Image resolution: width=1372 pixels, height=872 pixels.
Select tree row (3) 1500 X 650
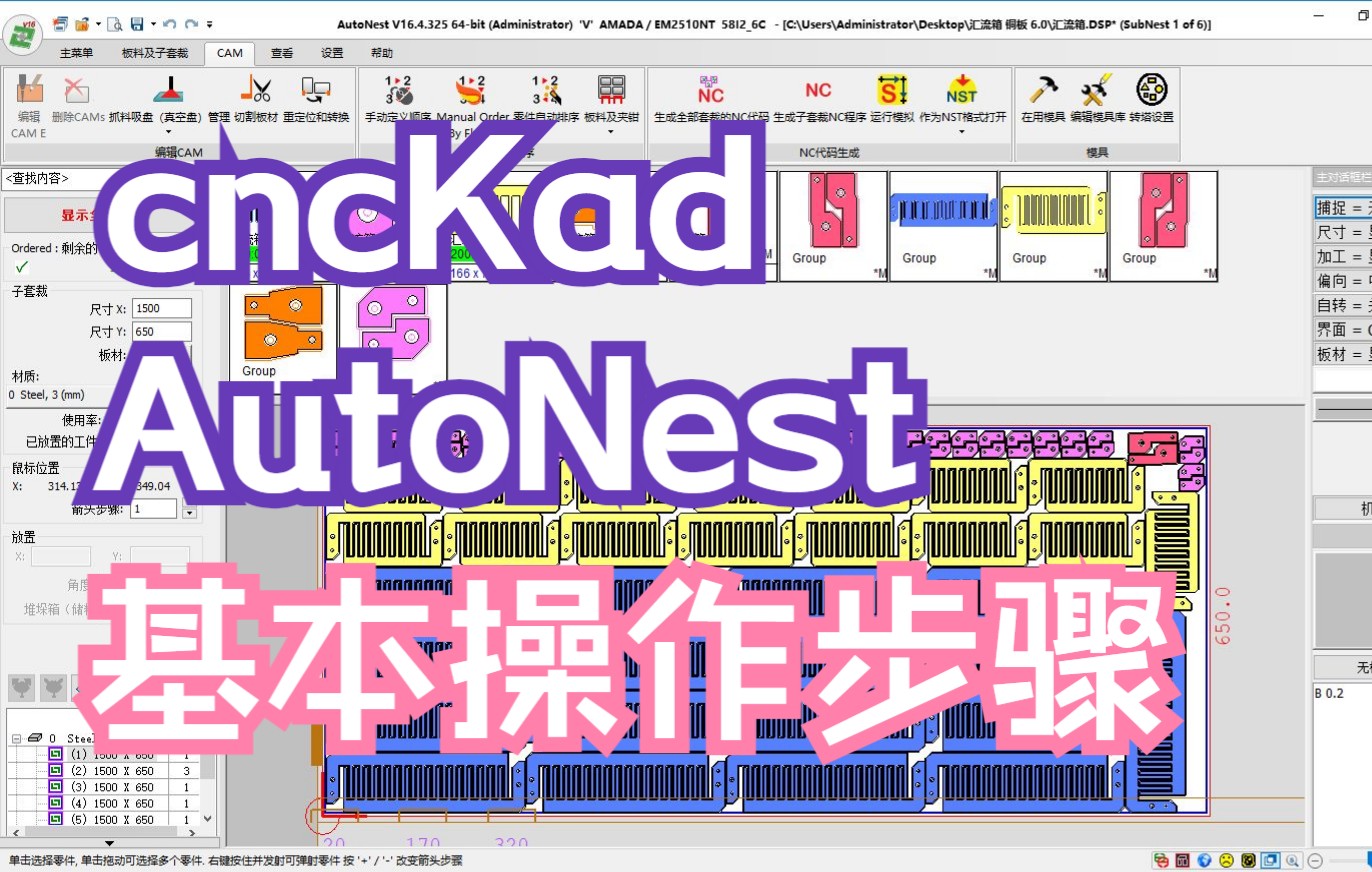(x=111, y=787)
